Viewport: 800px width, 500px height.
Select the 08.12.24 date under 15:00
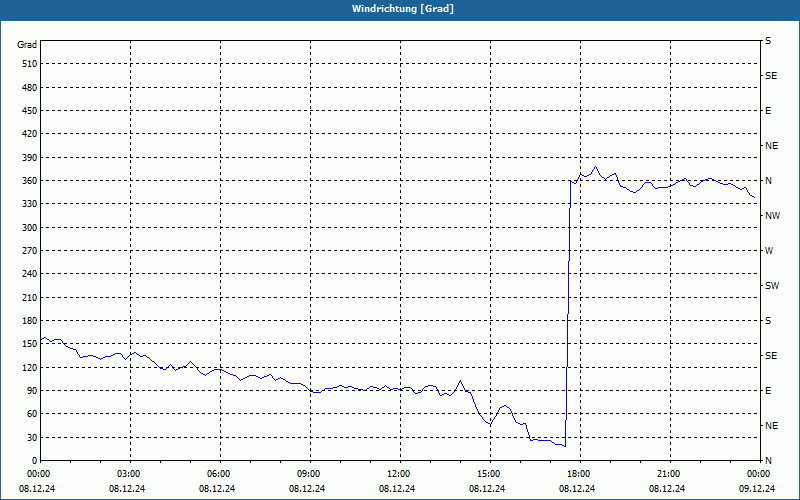point(487,488)
